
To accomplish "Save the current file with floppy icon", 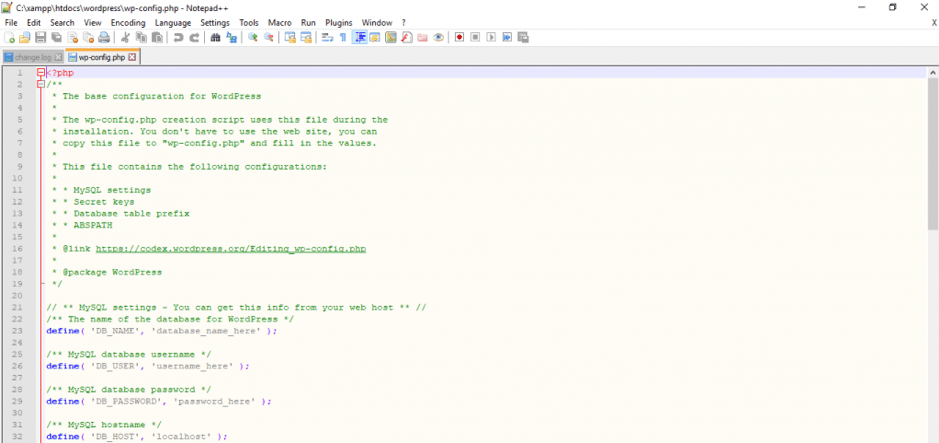I will (x=41, y=37).
